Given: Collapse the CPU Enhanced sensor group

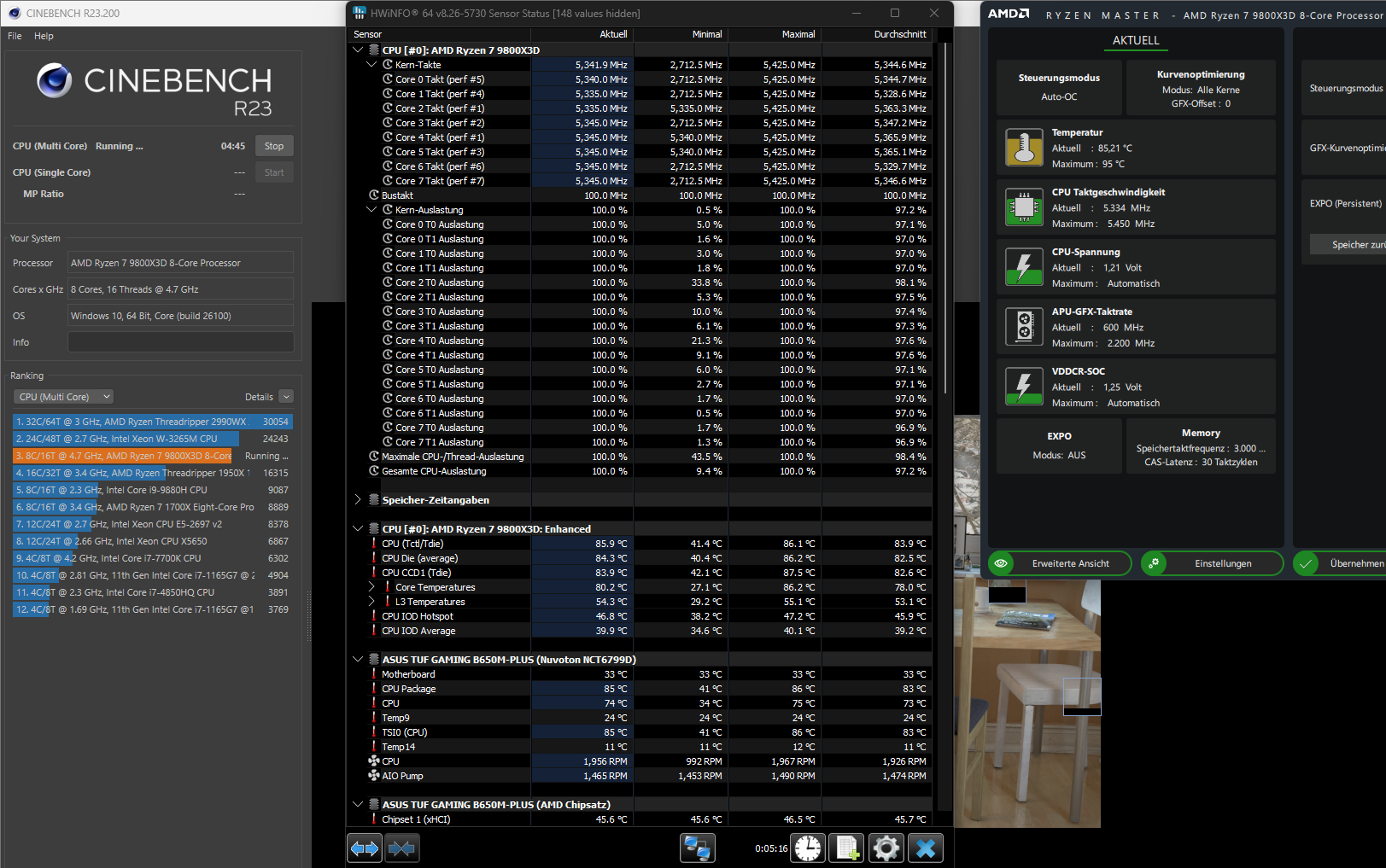Looking at the screenshot, I should 358,529.
